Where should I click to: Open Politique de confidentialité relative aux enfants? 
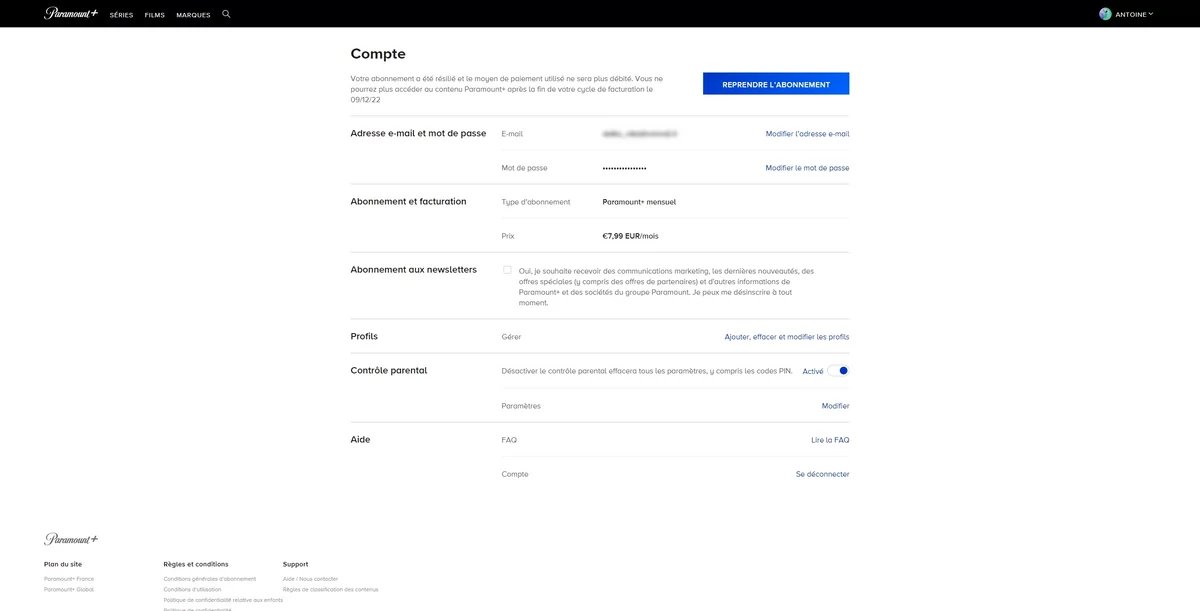pyautogui.click(x=223, y=600)
